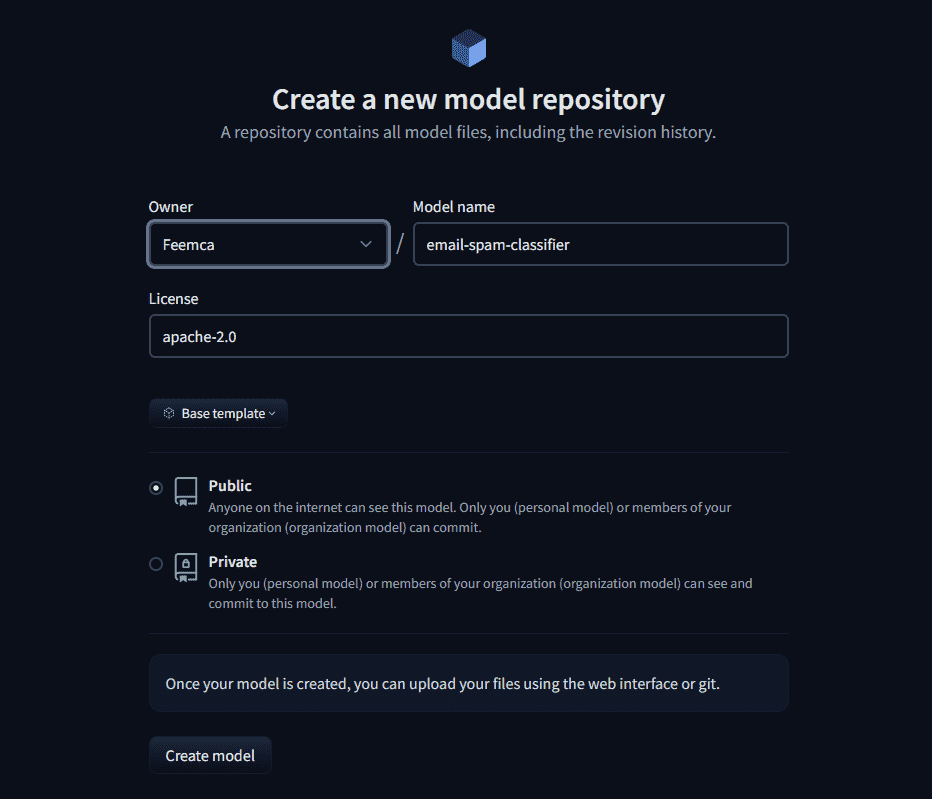932x799 pixels.
Task: Click the Create model button
Action: [x=210, y=755]
